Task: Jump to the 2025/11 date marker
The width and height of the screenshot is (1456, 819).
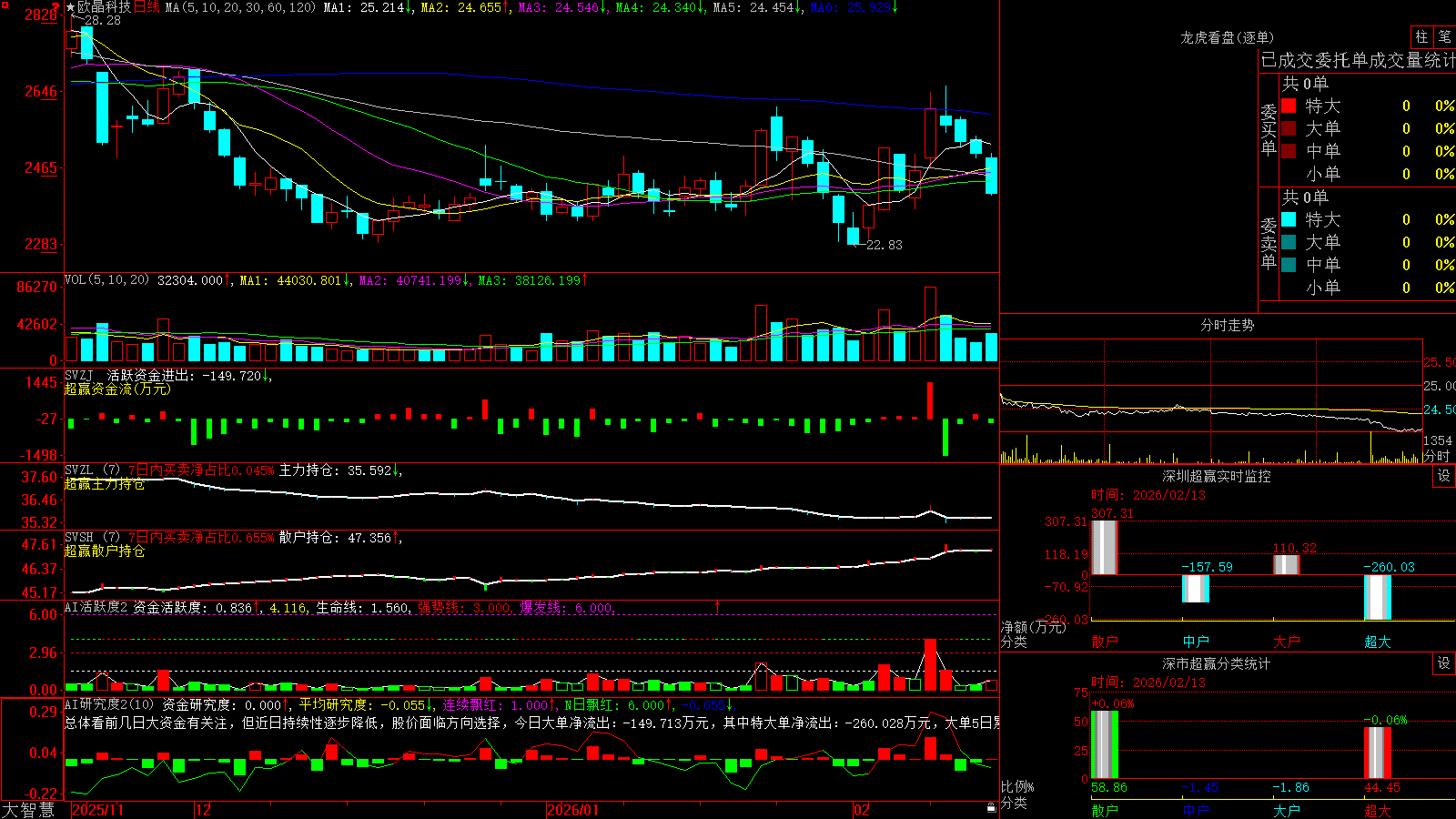Action: 97,810
